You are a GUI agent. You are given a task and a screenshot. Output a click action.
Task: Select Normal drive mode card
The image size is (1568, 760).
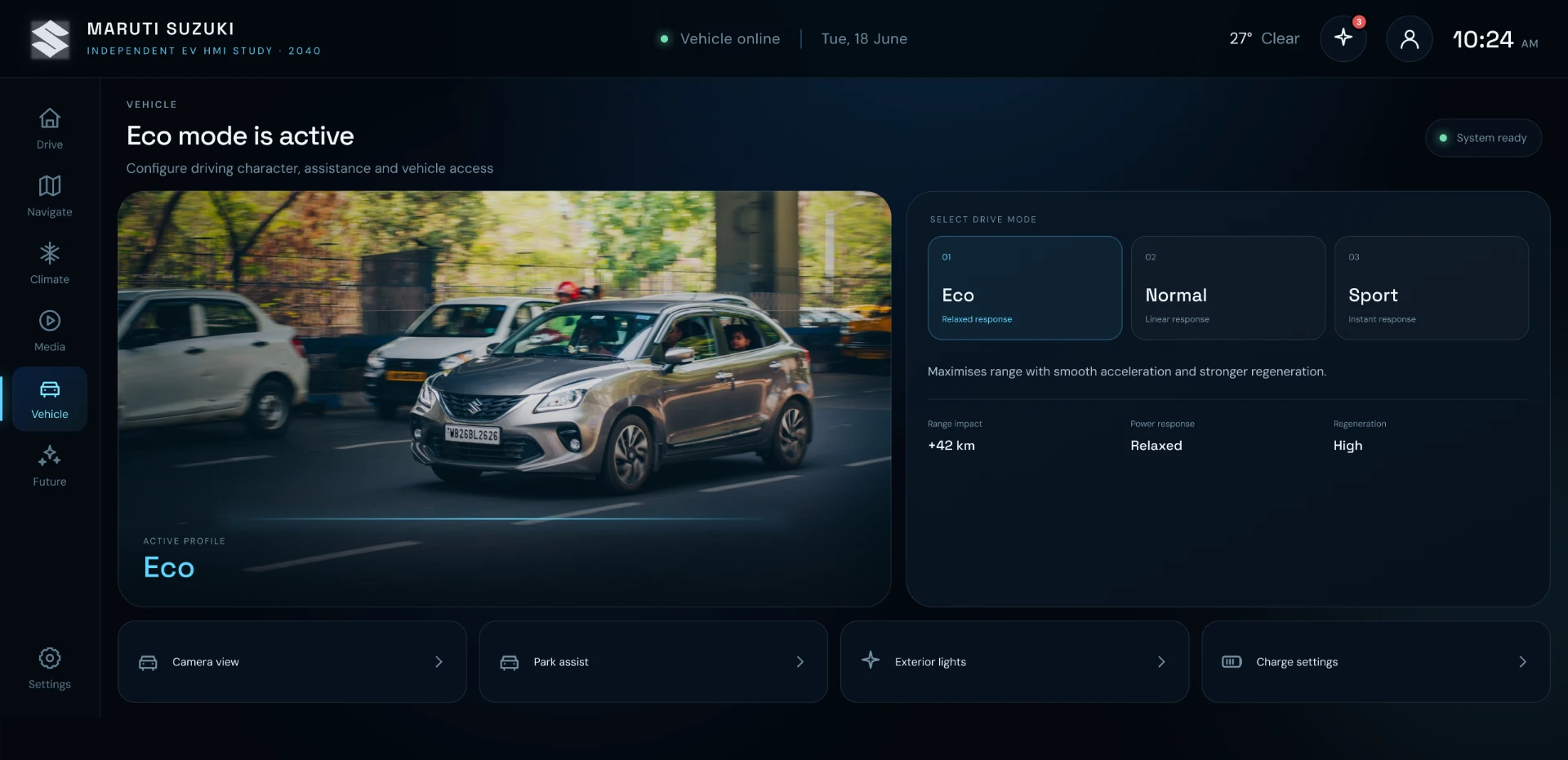point(1228,288)
